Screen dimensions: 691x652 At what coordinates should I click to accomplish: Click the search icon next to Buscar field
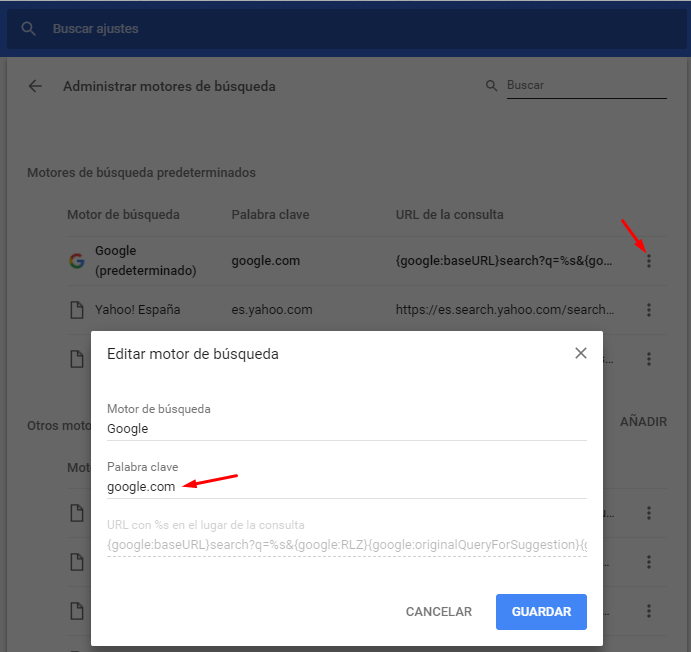click(491, 85)
